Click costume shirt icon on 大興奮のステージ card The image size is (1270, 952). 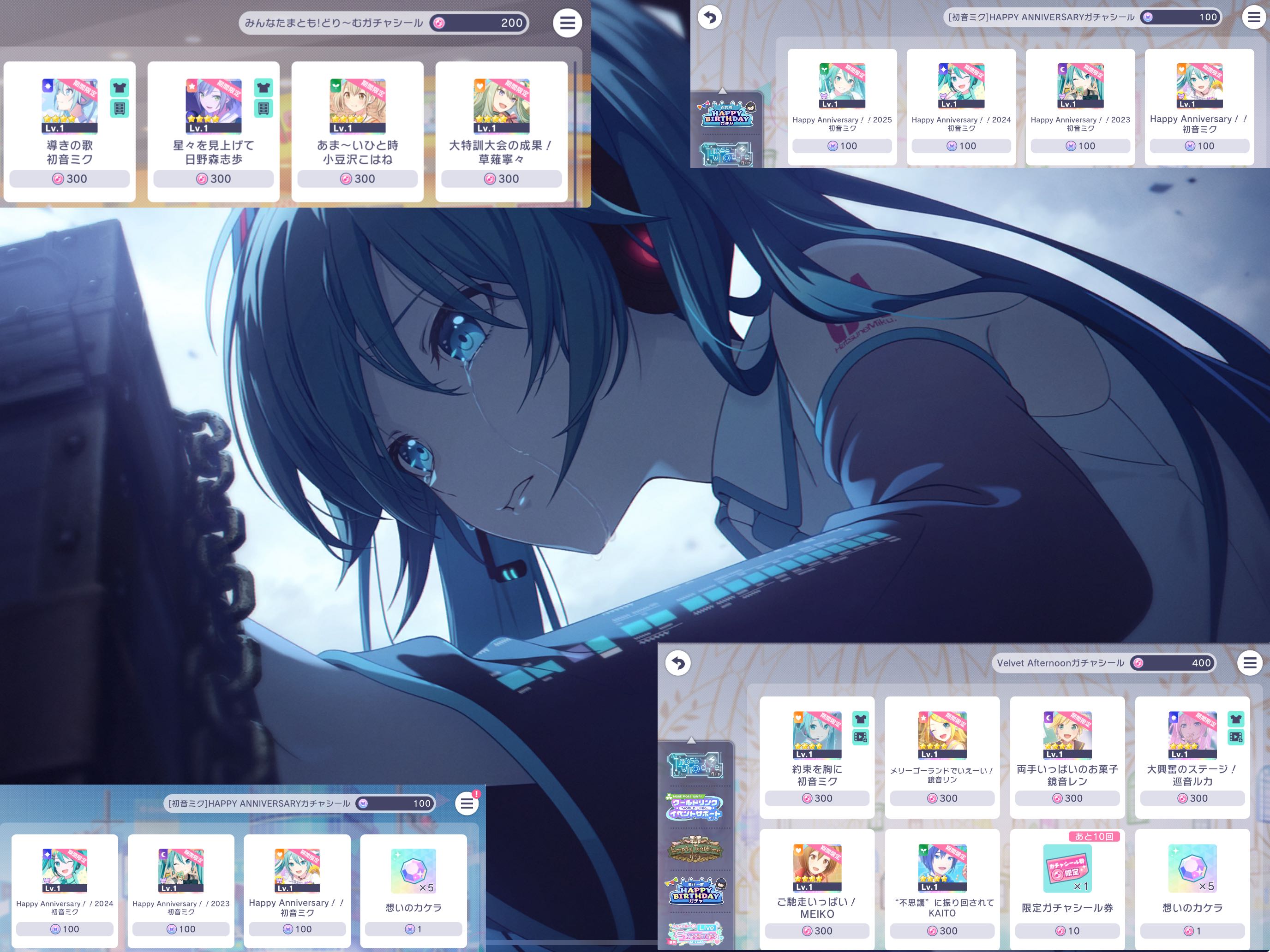pos(1235,719)
